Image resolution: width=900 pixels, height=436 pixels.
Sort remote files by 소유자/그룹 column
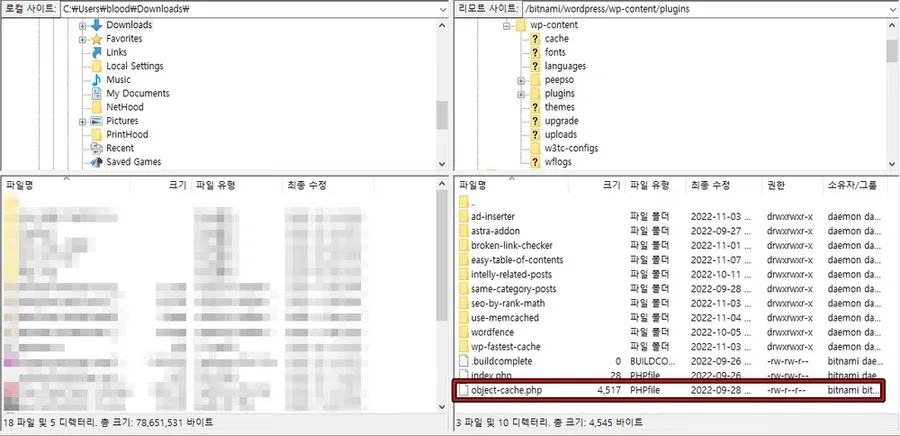point(854,185)
